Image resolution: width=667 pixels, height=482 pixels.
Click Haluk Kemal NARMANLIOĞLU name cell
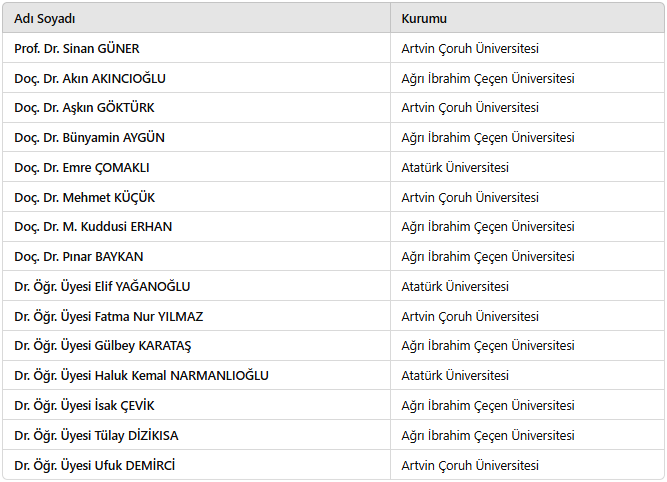click(141, 376)
